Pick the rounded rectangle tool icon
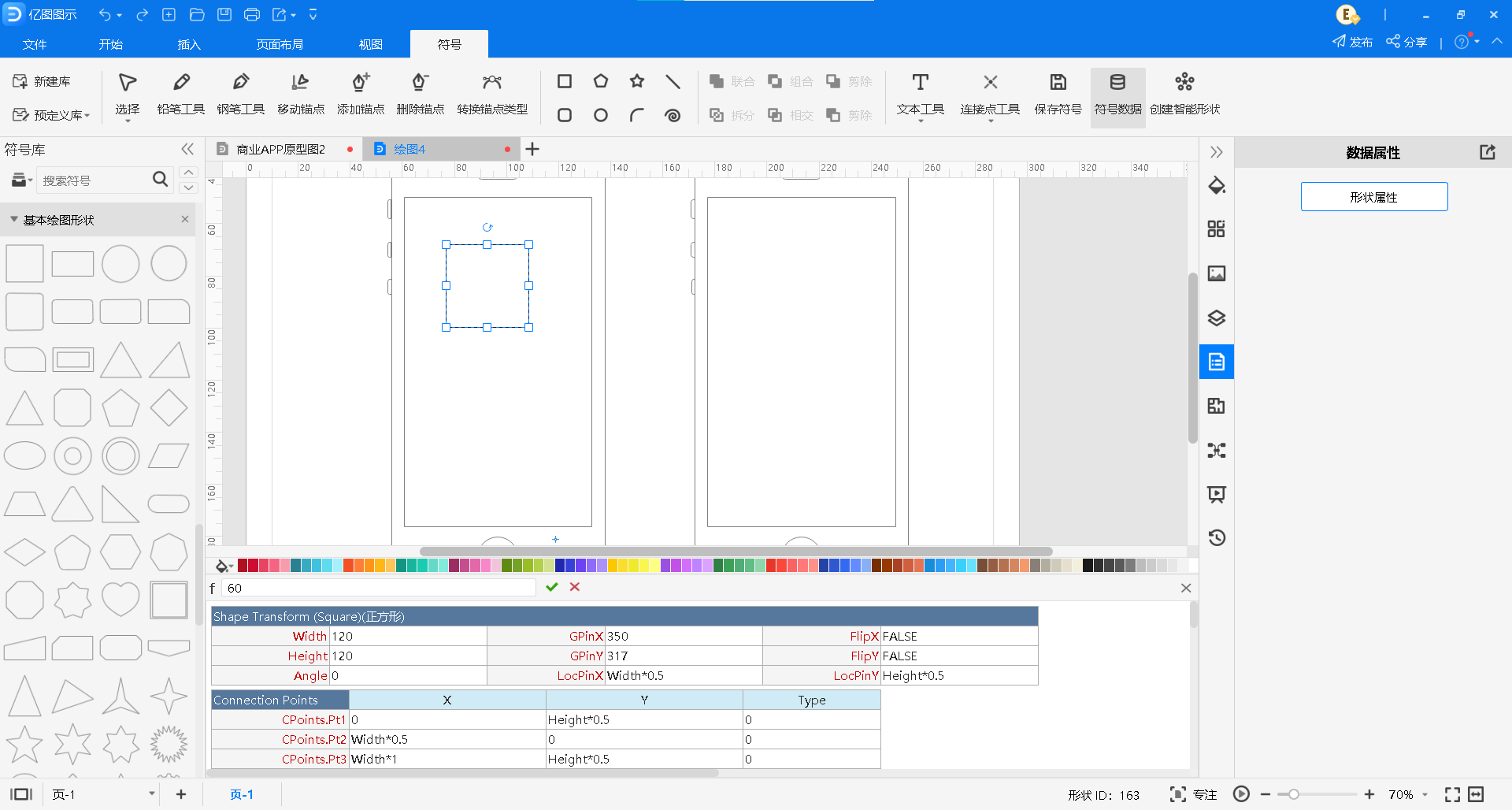 coord(565,115)
